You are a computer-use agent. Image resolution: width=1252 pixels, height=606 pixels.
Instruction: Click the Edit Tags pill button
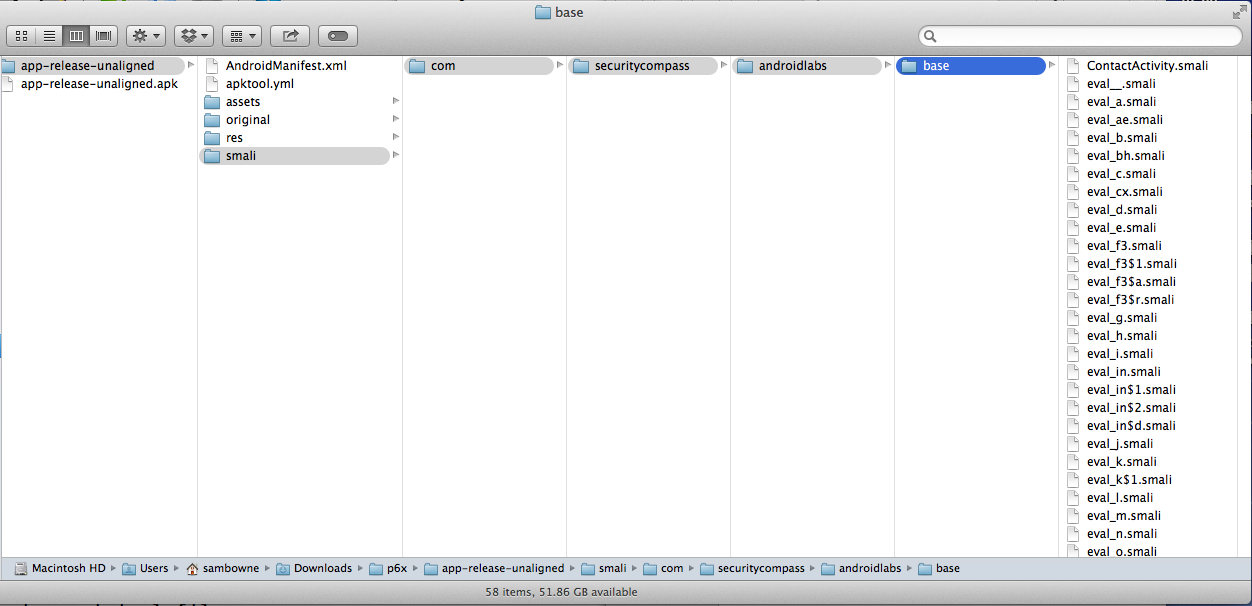tap(338, 36)
